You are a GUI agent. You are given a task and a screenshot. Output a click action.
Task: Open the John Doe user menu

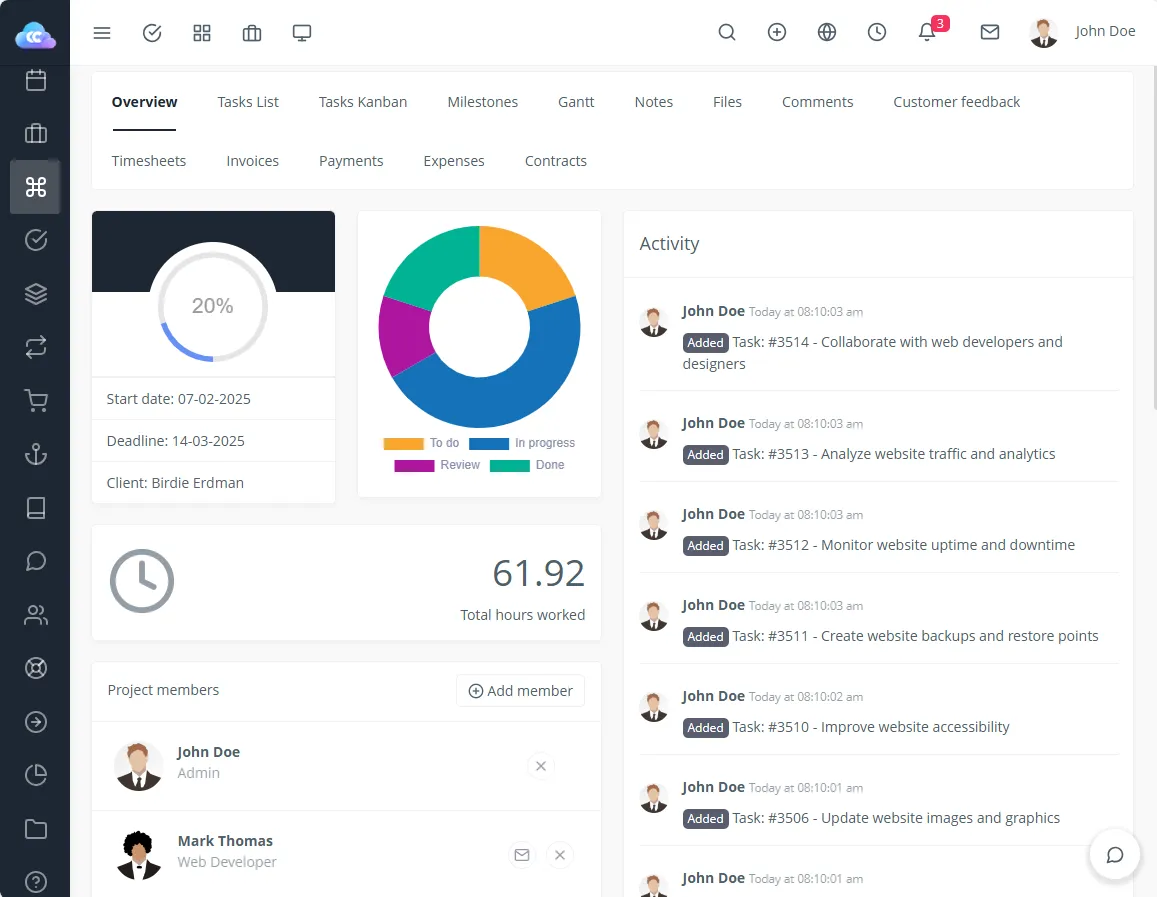(1083, 32)
